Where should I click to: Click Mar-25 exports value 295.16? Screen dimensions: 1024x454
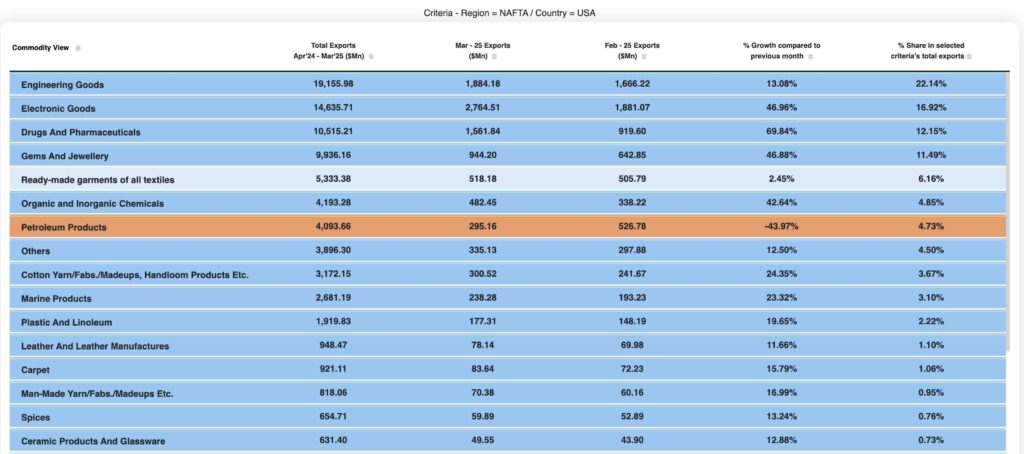click(483, 227)
